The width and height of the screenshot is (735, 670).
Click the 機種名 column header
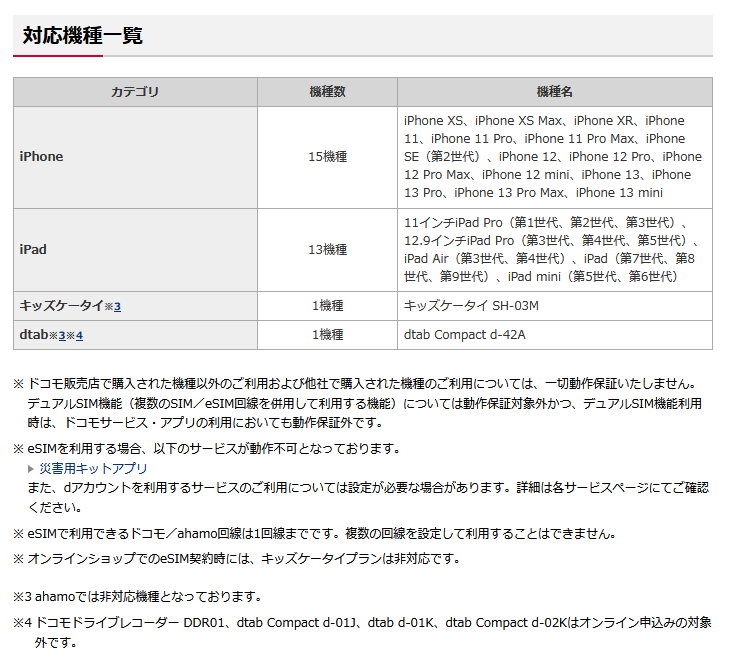pos(555,92)
